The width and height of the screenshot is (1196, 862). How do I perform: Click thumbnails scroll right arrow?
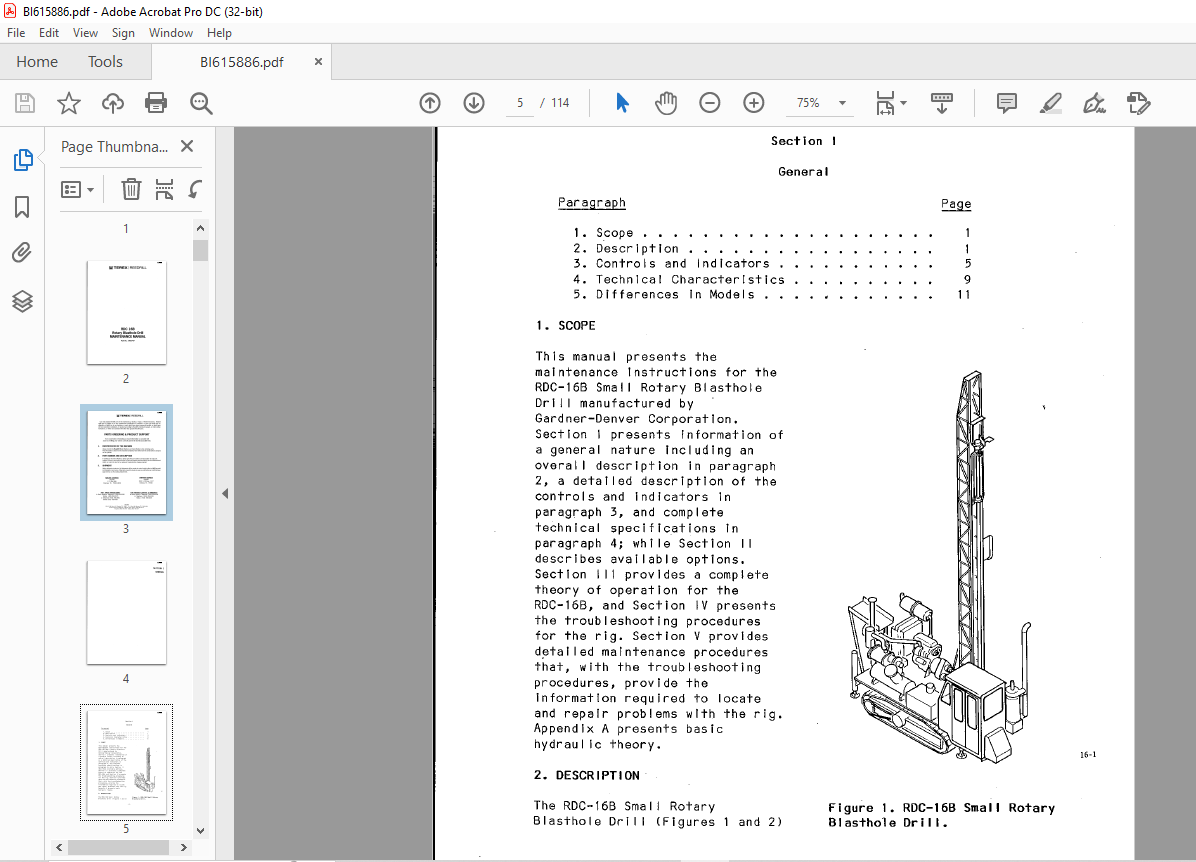(x=183, y=848)
